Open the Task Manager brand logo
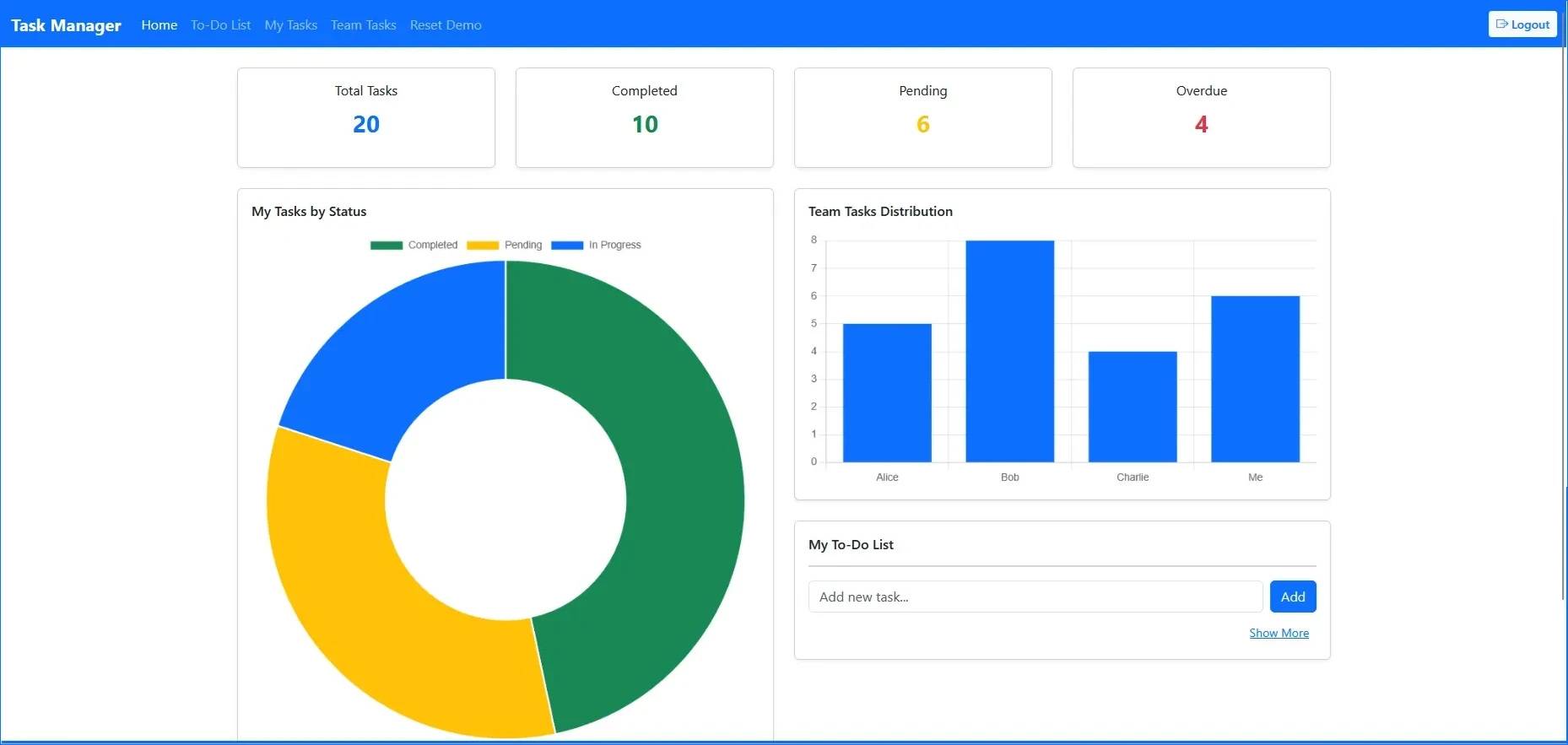1568x745 pixels. [66, 25]
